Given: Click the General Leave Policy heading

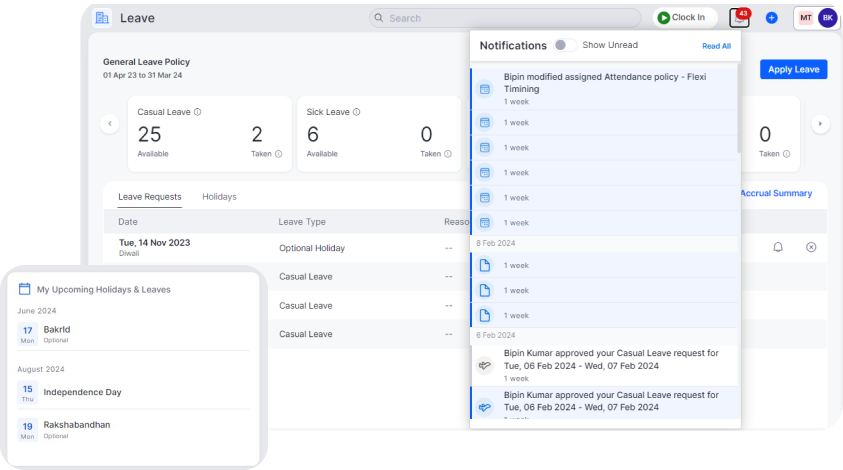Looking at the screenshot, I should [146, 62].
